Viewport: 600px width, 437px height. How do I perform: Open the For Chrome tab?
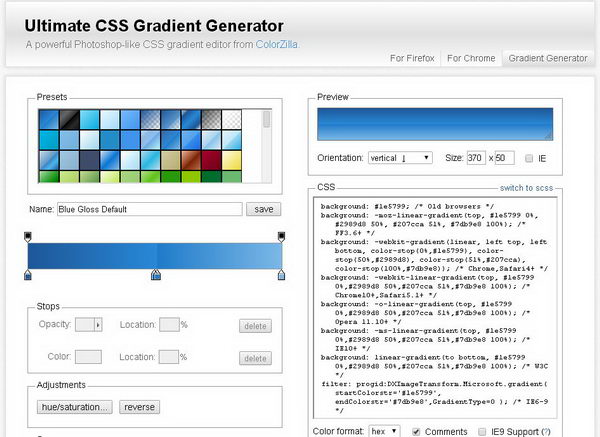(x=471, y=58)
